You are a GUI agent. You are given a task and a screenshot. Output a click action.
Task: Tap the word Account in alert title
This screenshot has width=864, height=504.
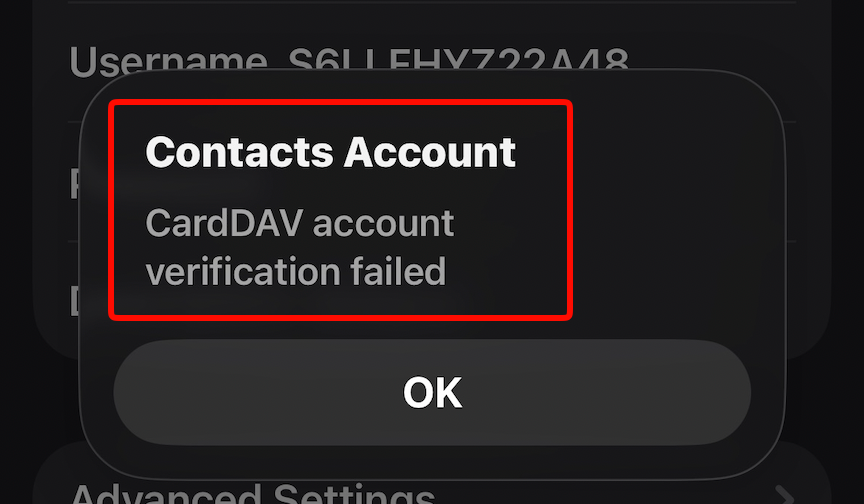tap(430, 152)
